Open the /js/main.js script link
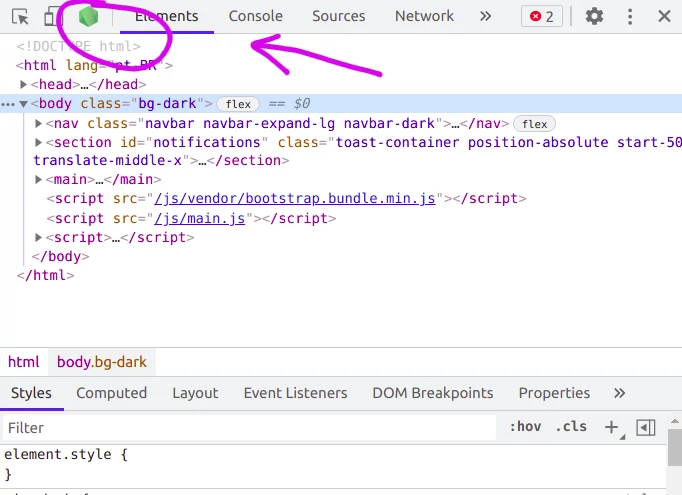Image resolution: width=682 pixels, height=495 pixels. pyautogui.click(x=200, y=218)
